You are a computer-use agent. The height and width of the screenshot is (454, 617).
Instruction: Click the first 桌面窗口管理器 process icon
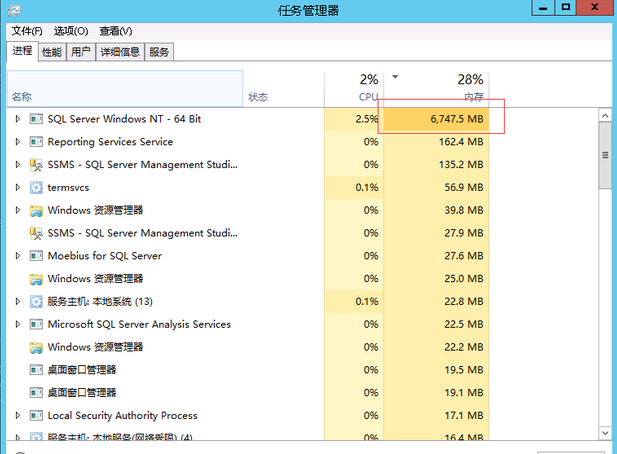[37, 370]
